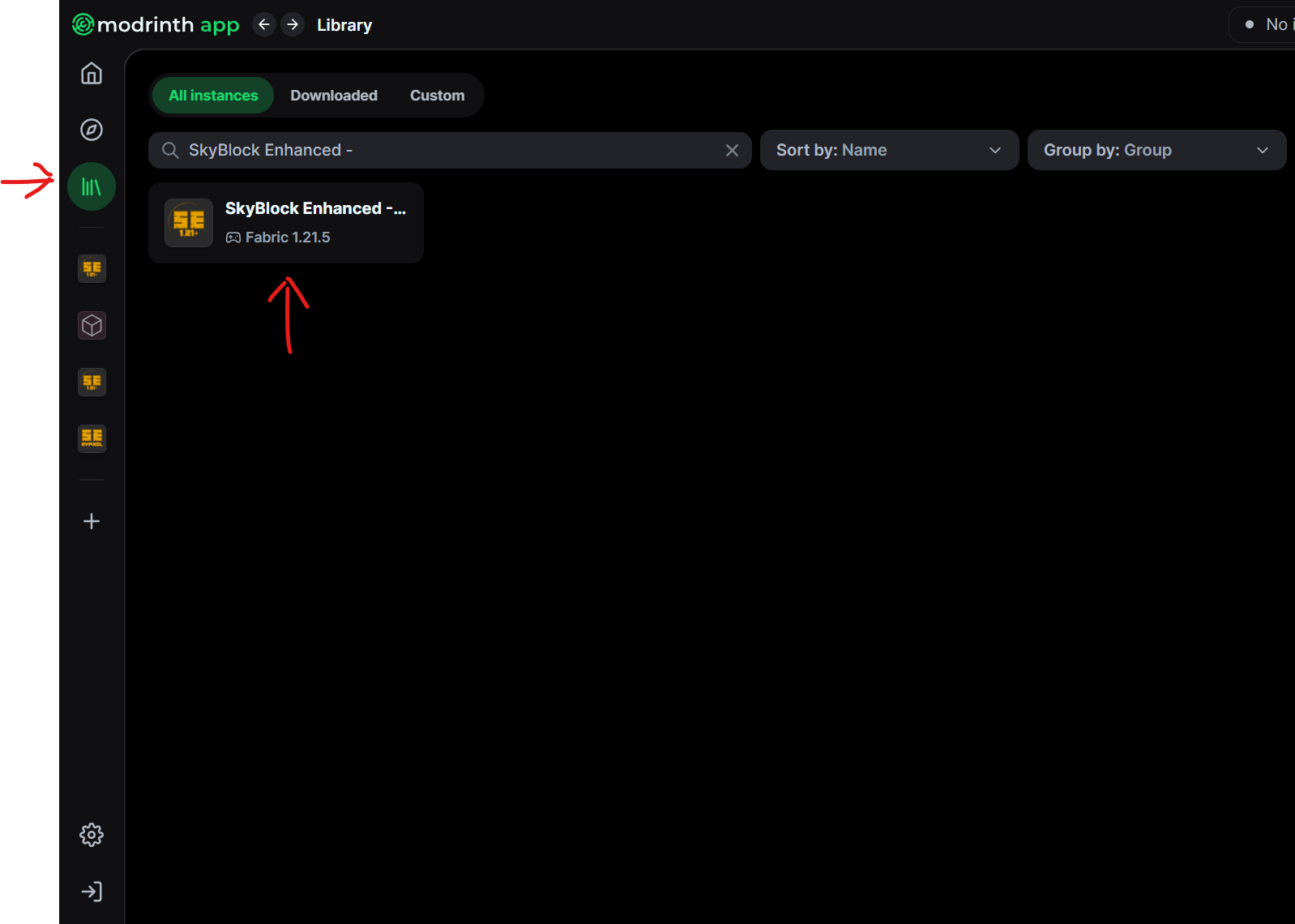Click the sign-in icon at the bottom of the sidebar

(92, 892)
